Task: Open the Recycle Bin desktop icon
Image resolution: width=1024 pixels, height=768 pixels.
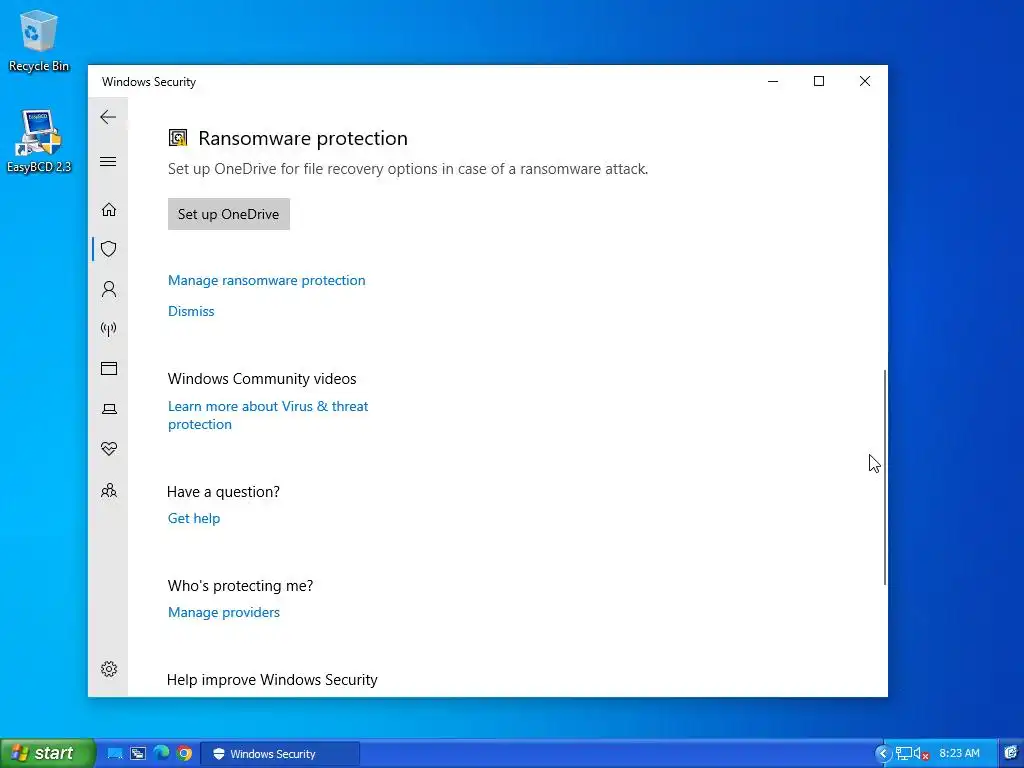Action: [x=39, y=40]
